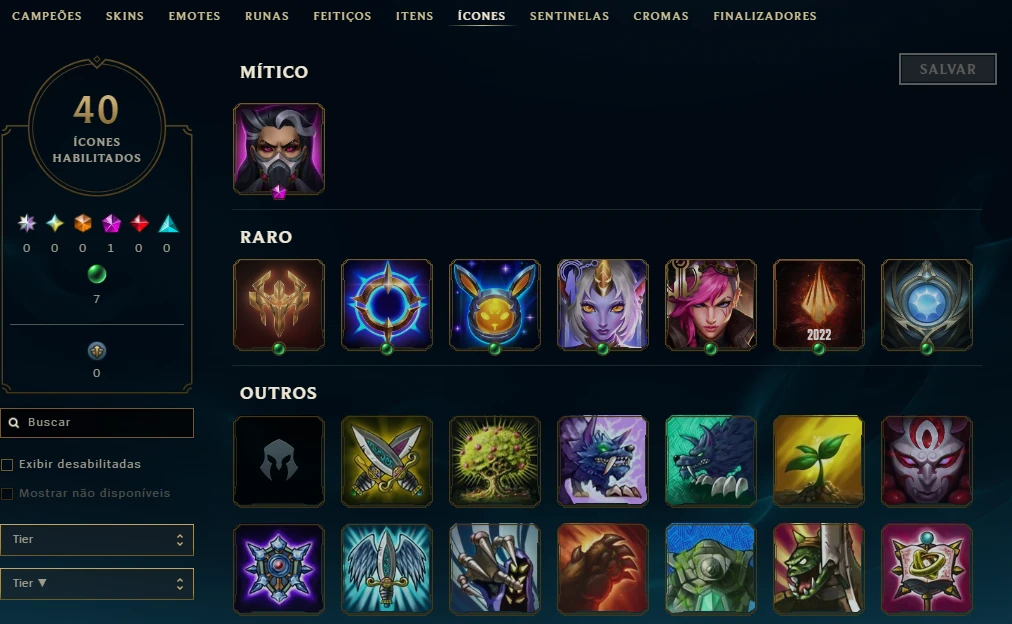Click the pink mythic gem counter icon

coord(111,223)
